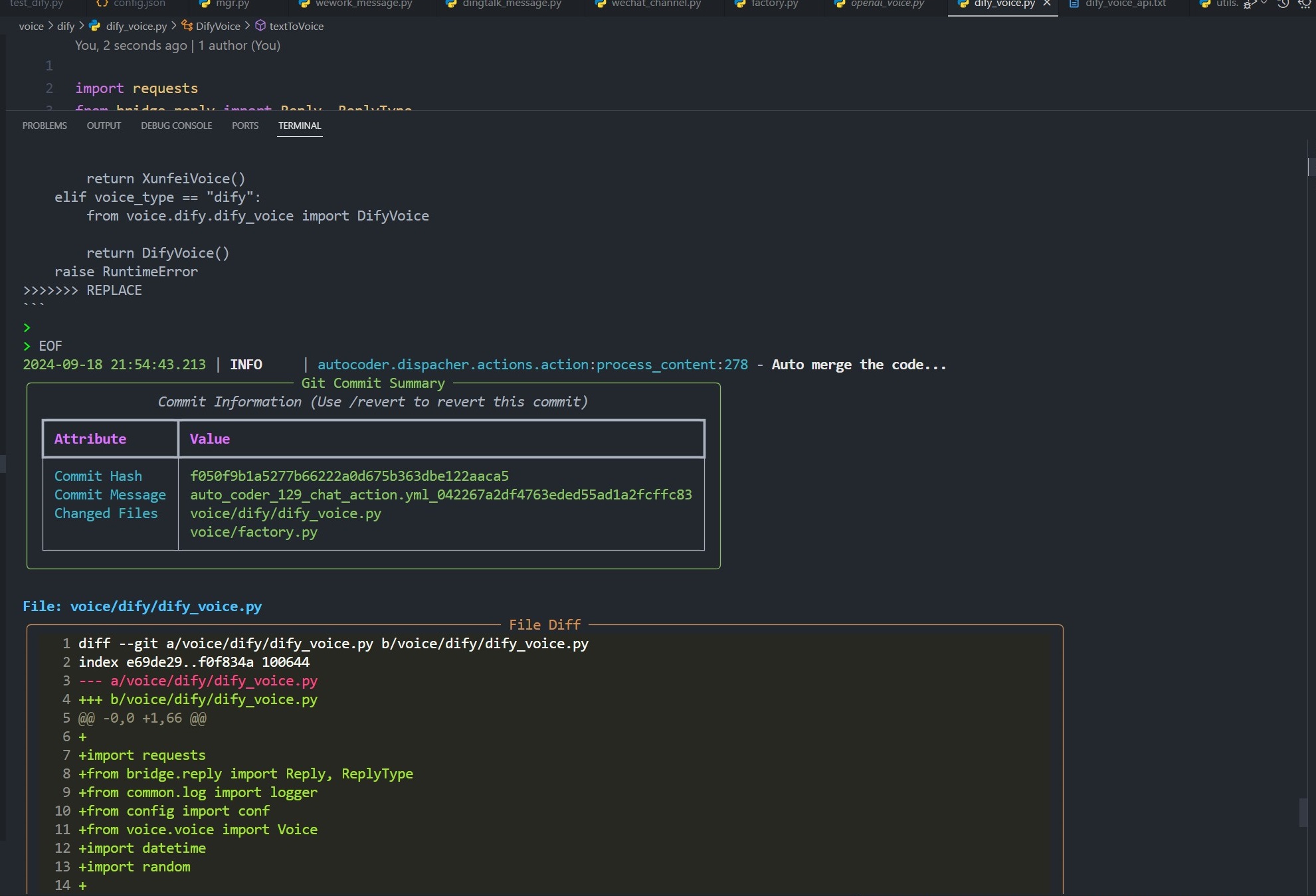Click the '>>>>>>> REPLACE' terminal line
The height and width of the screenshot is (896, 1316).
(82, 290)
